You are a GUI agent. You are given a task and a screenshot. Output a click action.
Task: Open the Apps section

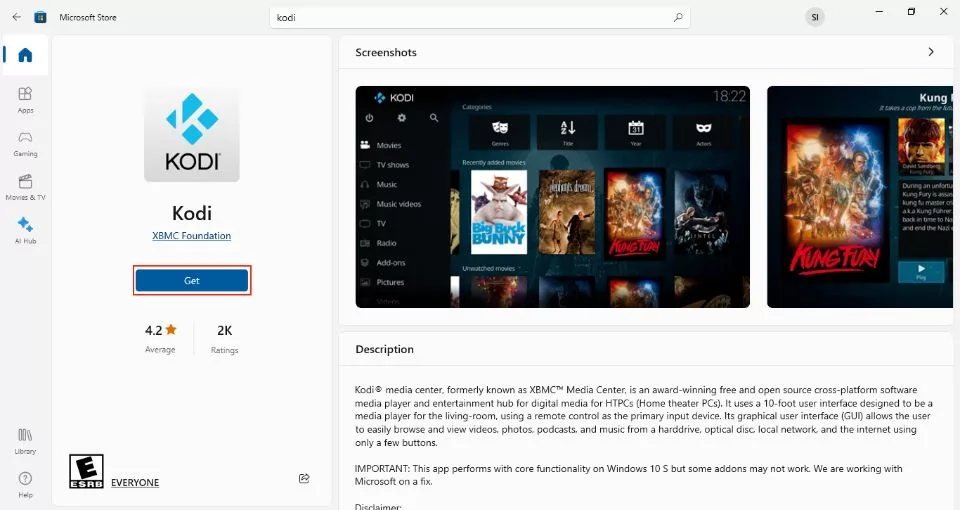point(25,100)
